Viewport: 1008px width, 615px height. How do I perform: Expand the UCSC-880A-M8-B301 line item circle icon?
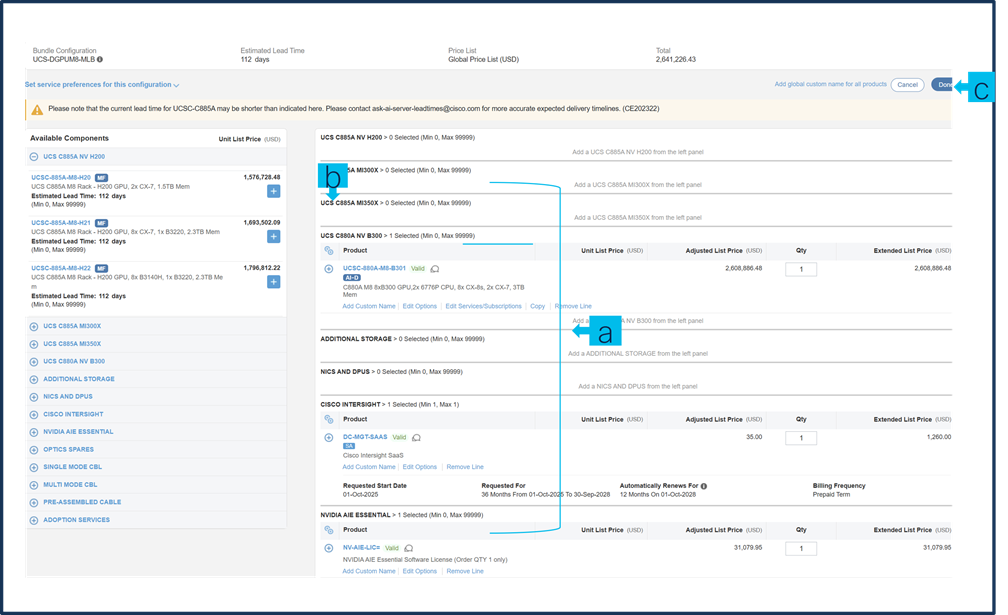[328, 269]
